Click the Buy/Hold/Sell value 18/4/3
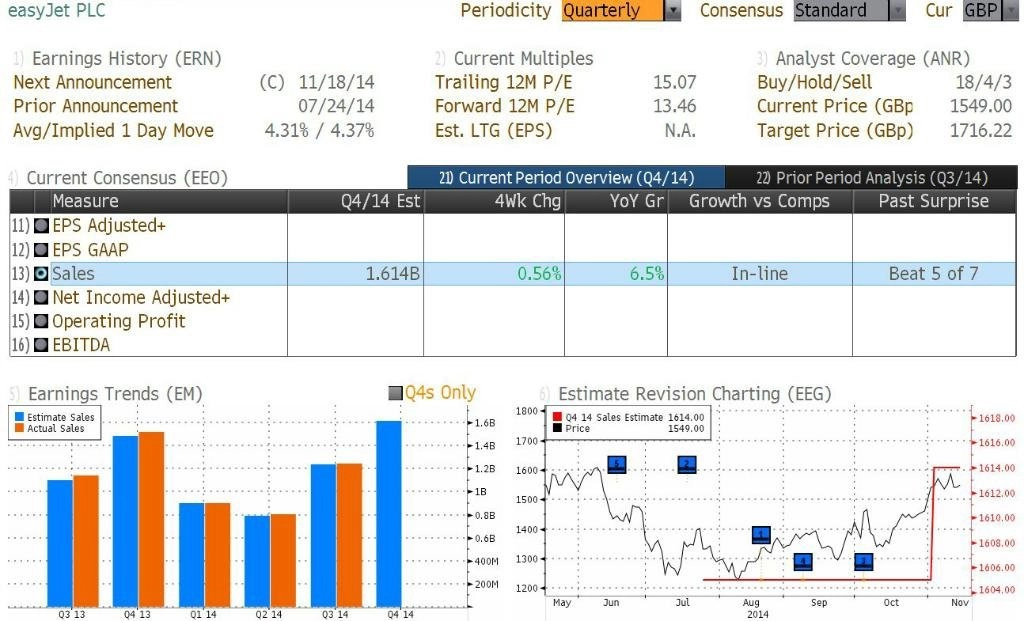The height and width of the screenshot is (621, 1024). coord(984,82)
